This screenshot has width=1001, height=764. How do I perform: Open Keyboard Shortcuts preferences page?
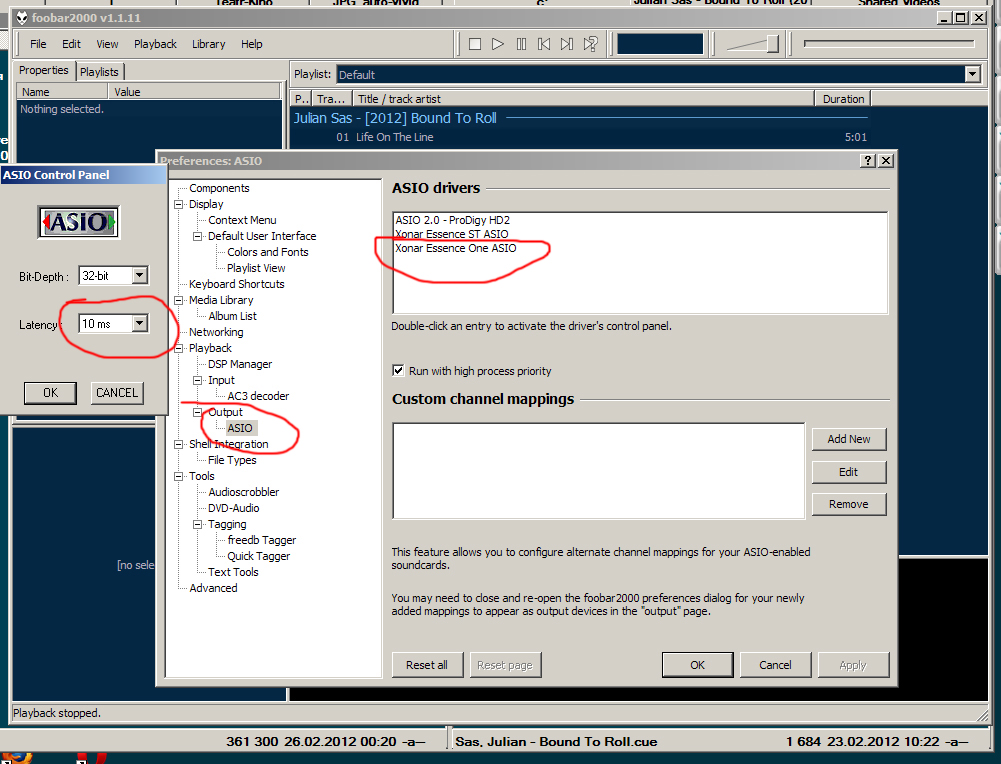[237, 284]
